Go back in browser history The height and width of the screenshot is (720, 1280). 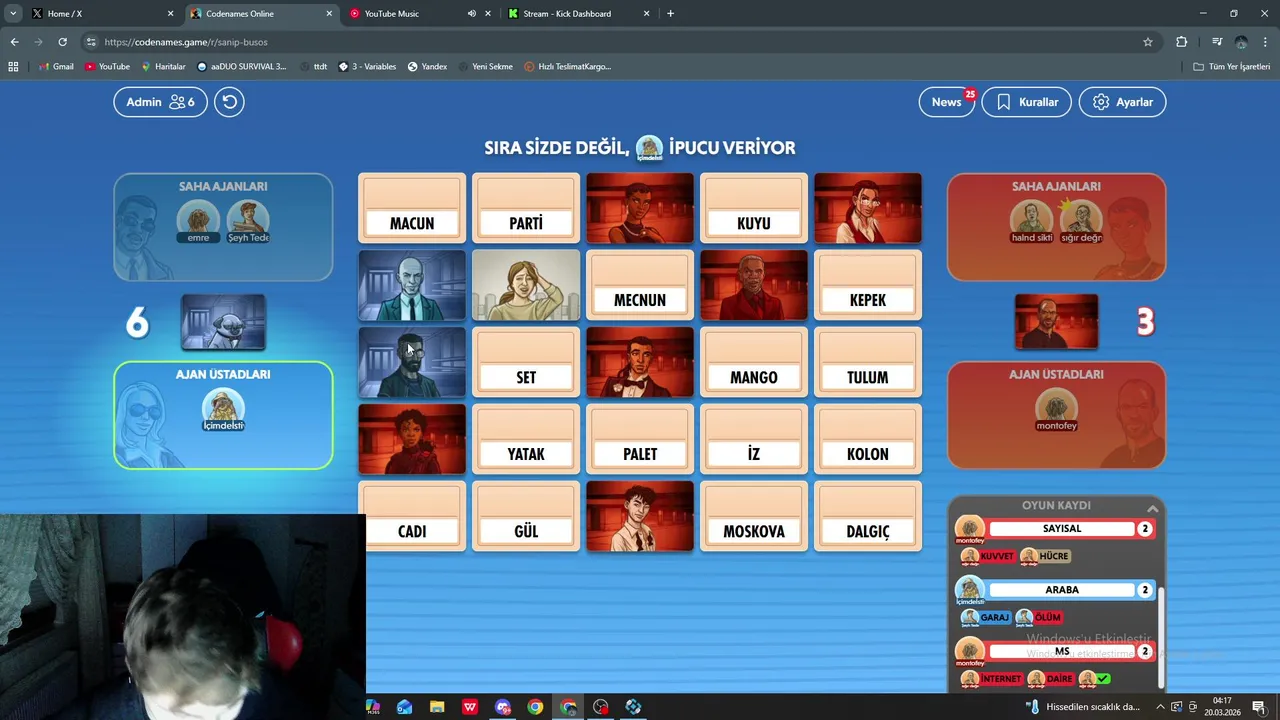coord(14,42)
